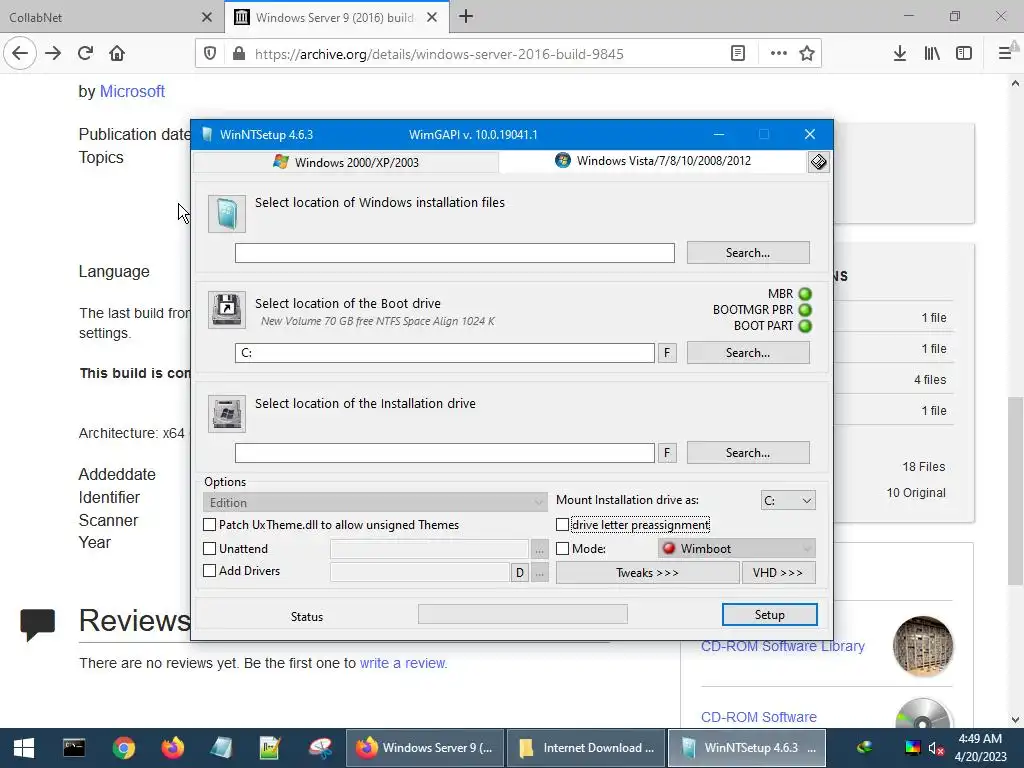Click the Setup button
This screenshot has height=768, width=1024.
click(x=769, y=615)
